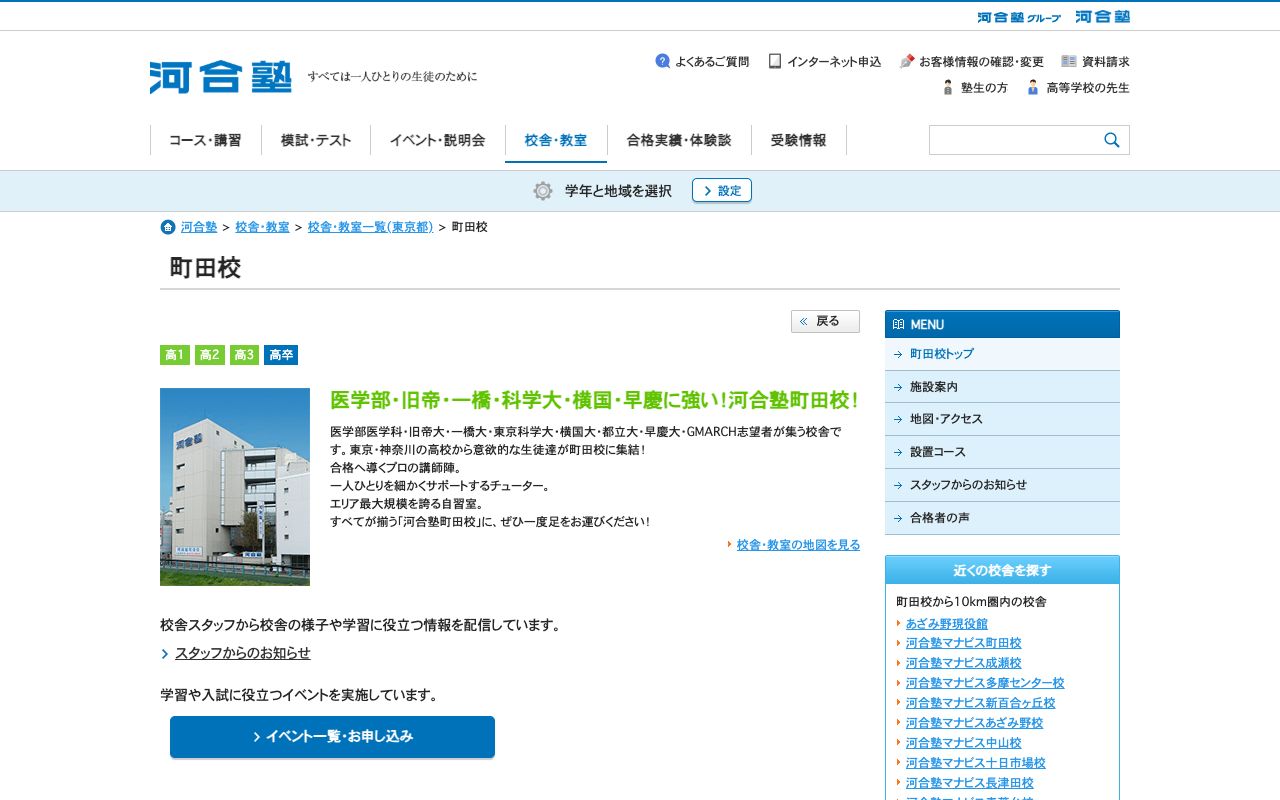This screenshot has height=800, width=1280.
Task: Open the あざみ野現役館 link
Action: [947, 623]
